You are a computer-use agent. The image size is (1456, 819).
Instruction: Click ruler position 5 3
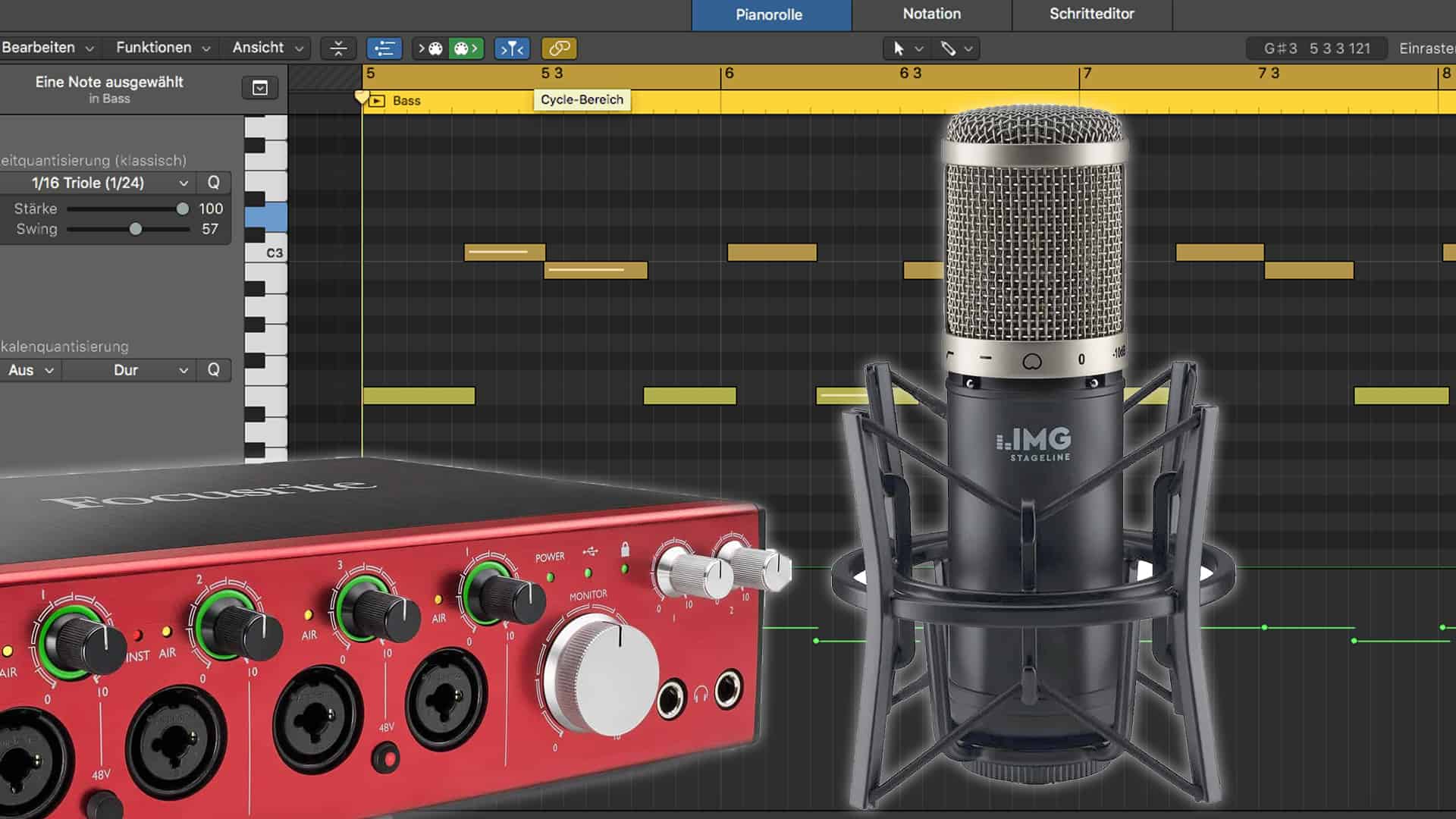click(551, 73)
